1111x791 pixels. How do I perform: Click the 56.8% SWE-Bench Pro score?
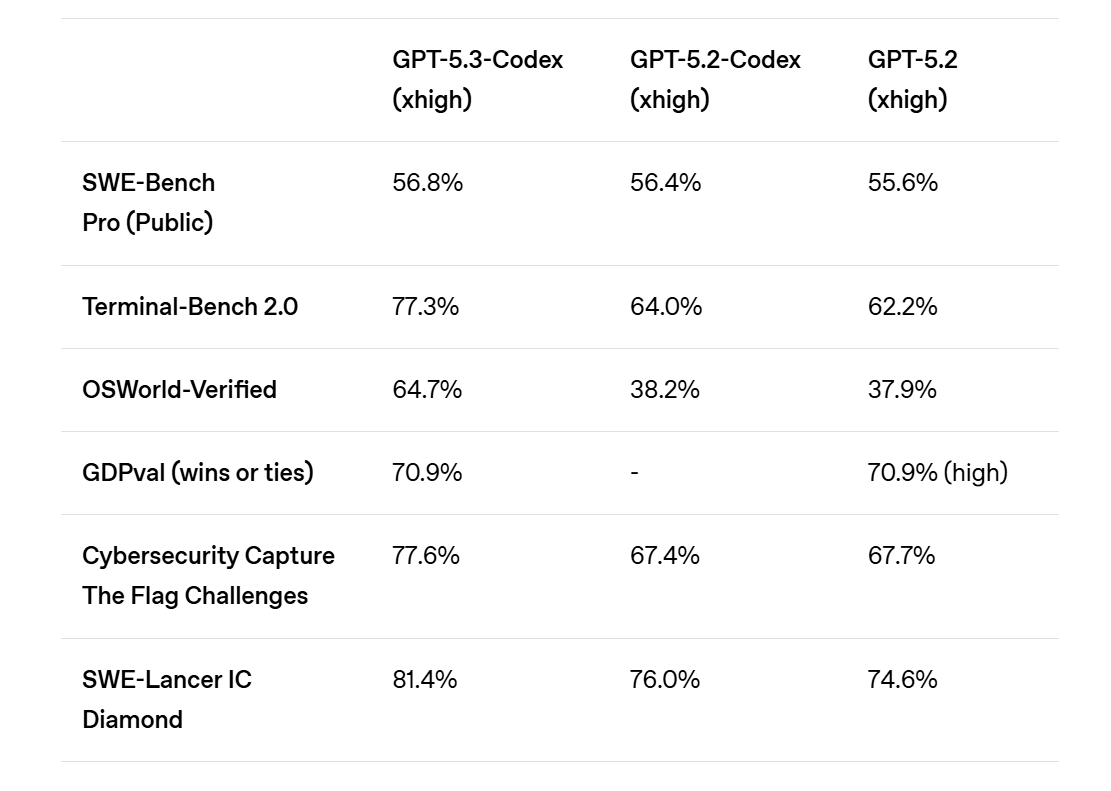point(428,183)
